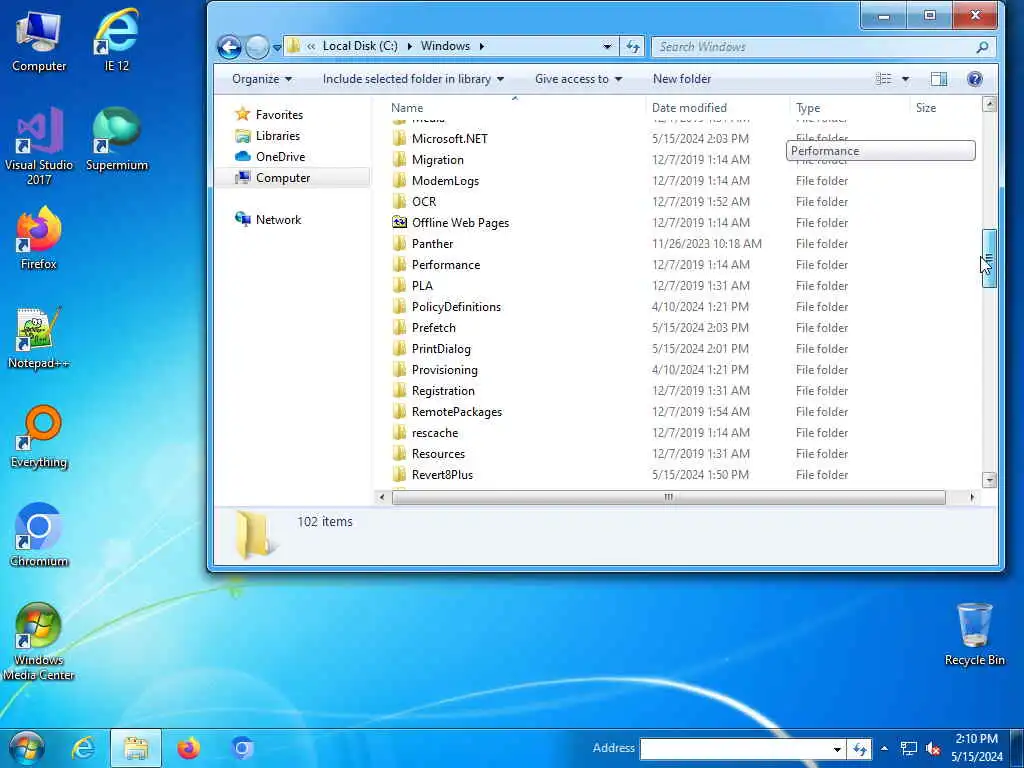Image resolution: width=1024 pixels, height=768 pixels.
Task: Expand the arrow after Local Disk (C:)
Action: pos(409,46)
